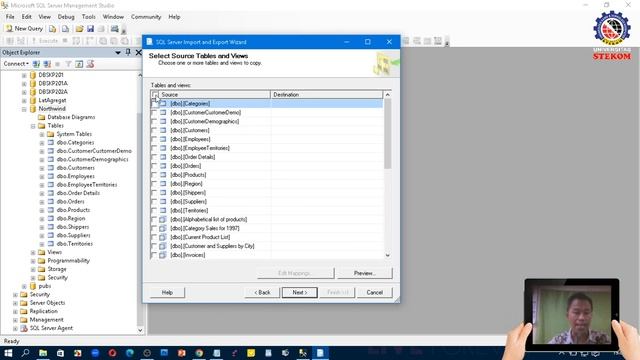Viewport: 640px width, 360px height.
Task: Click the tables list scroll-down arrow
Action: (x=387, y=256)
